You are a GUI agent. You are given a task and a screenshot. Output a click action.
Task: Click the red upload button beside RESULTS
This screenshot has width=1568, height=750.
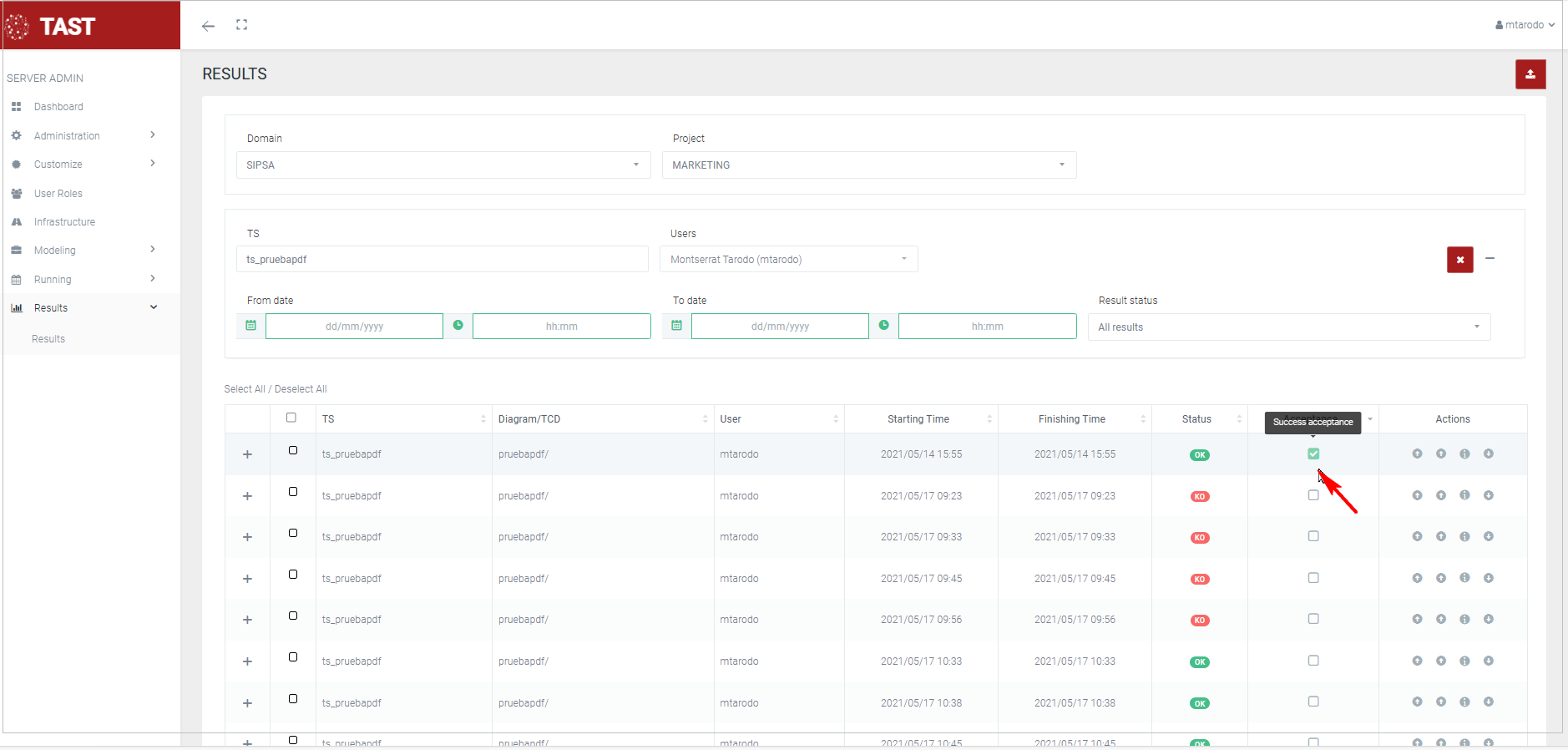(x=1530, y=74)
